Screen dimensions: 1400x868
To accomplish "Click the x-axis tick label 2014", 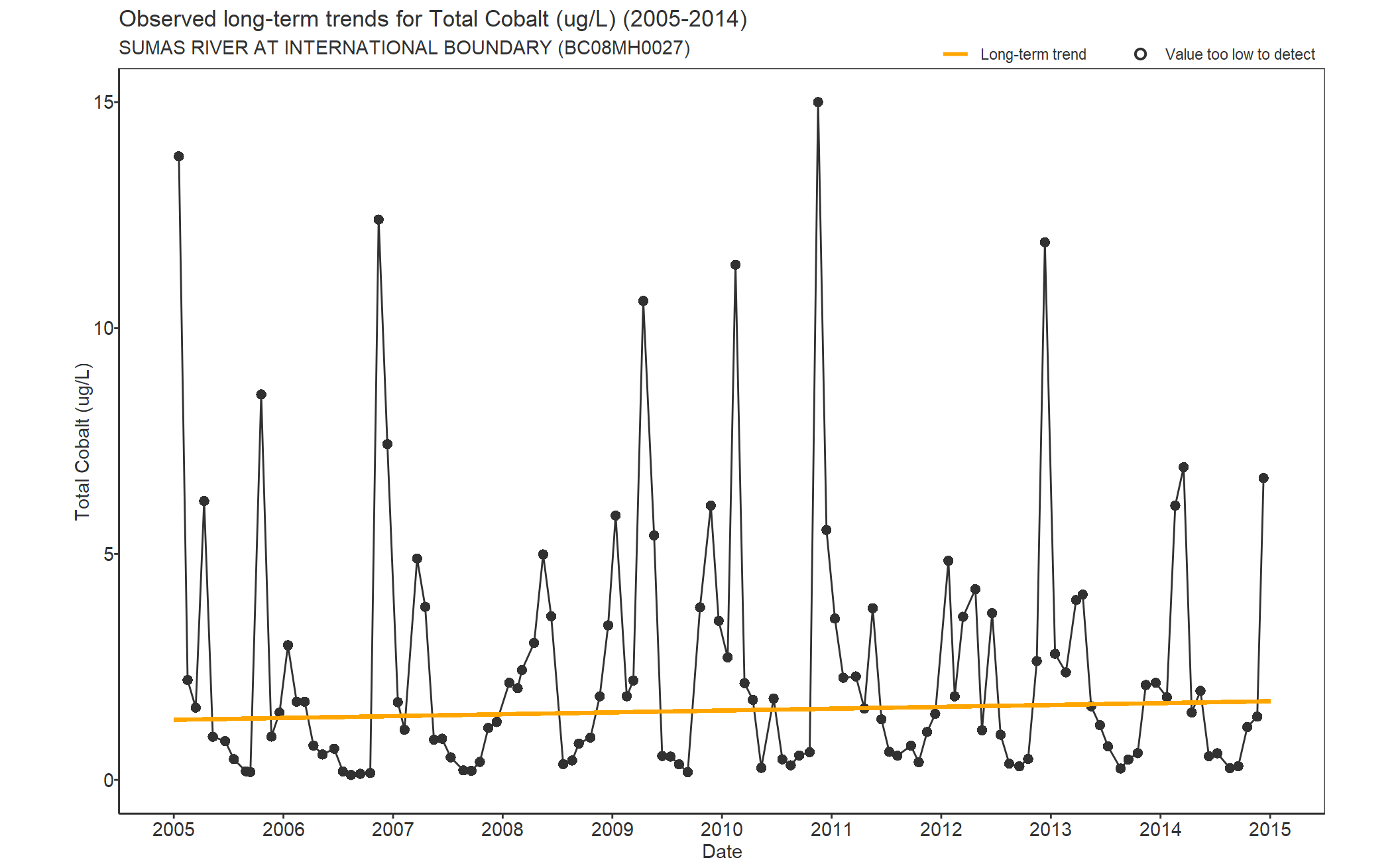I will [1160, 830].
